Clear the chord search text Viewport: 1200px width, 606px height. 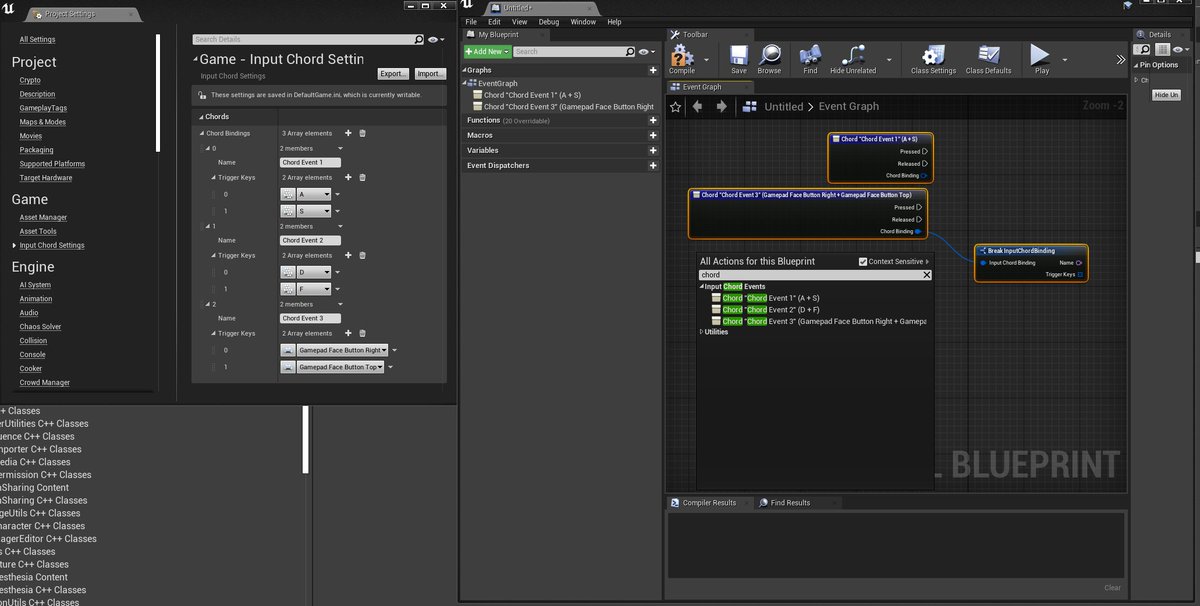click(926, 275)
